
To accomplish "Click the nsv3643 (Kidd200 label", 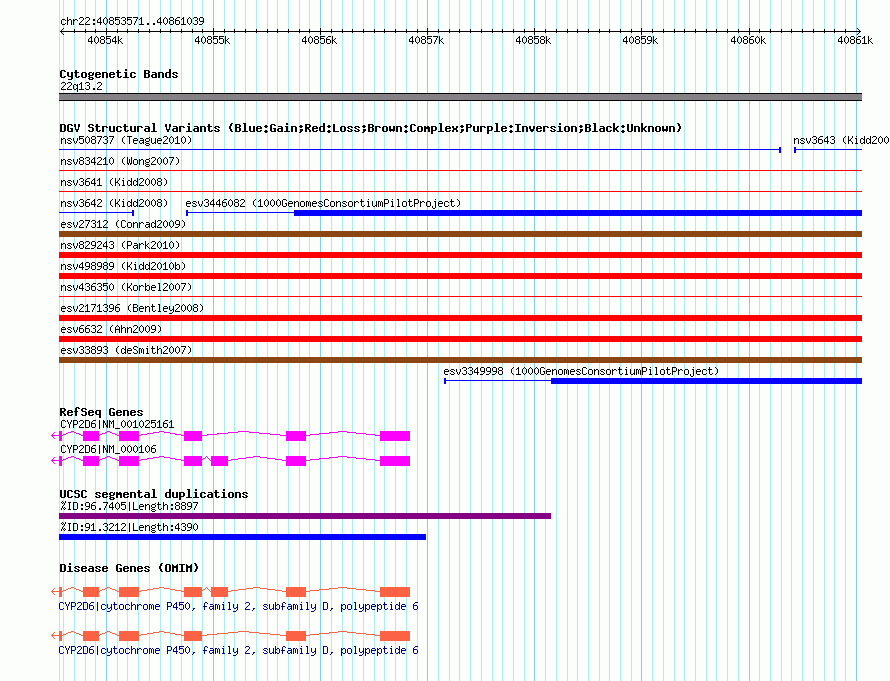I will coord(841,140).
